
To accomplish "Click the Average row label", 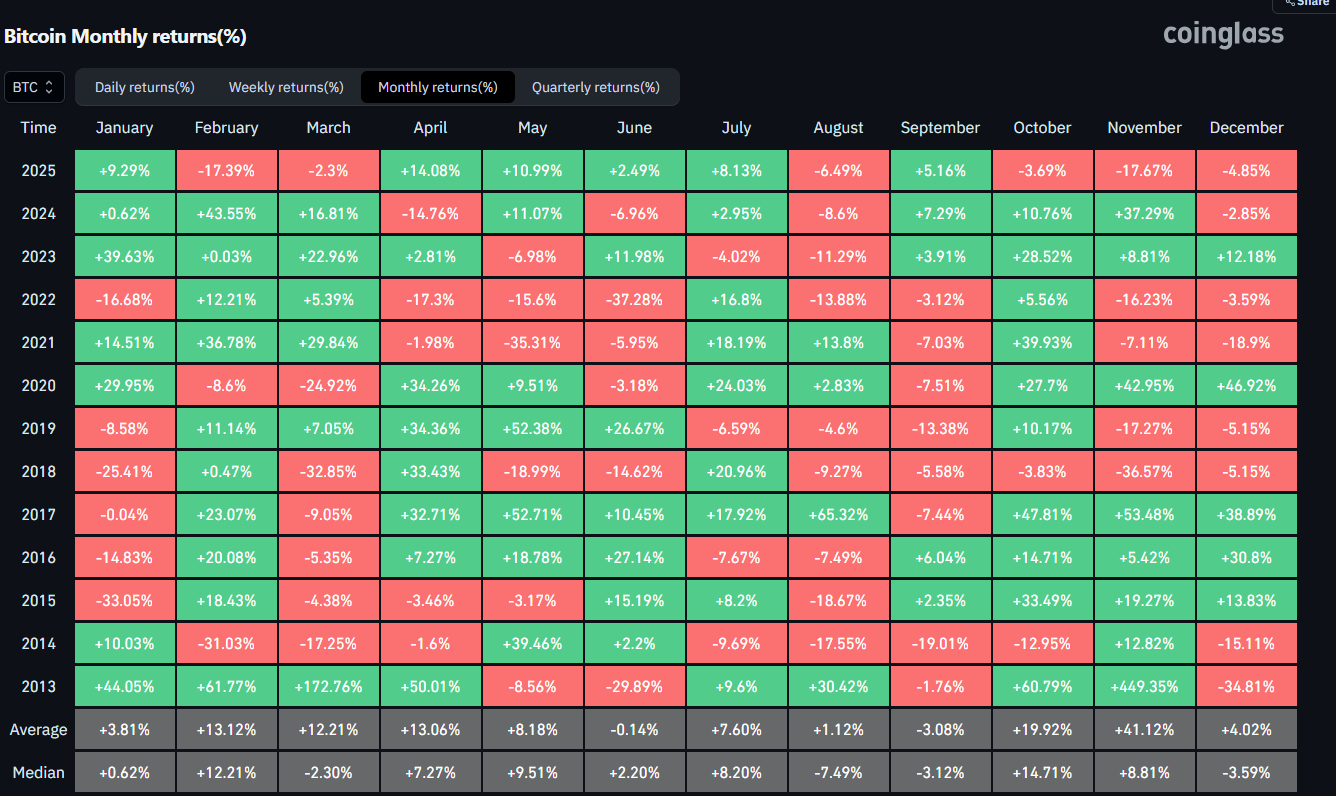I will coord(38,729).
